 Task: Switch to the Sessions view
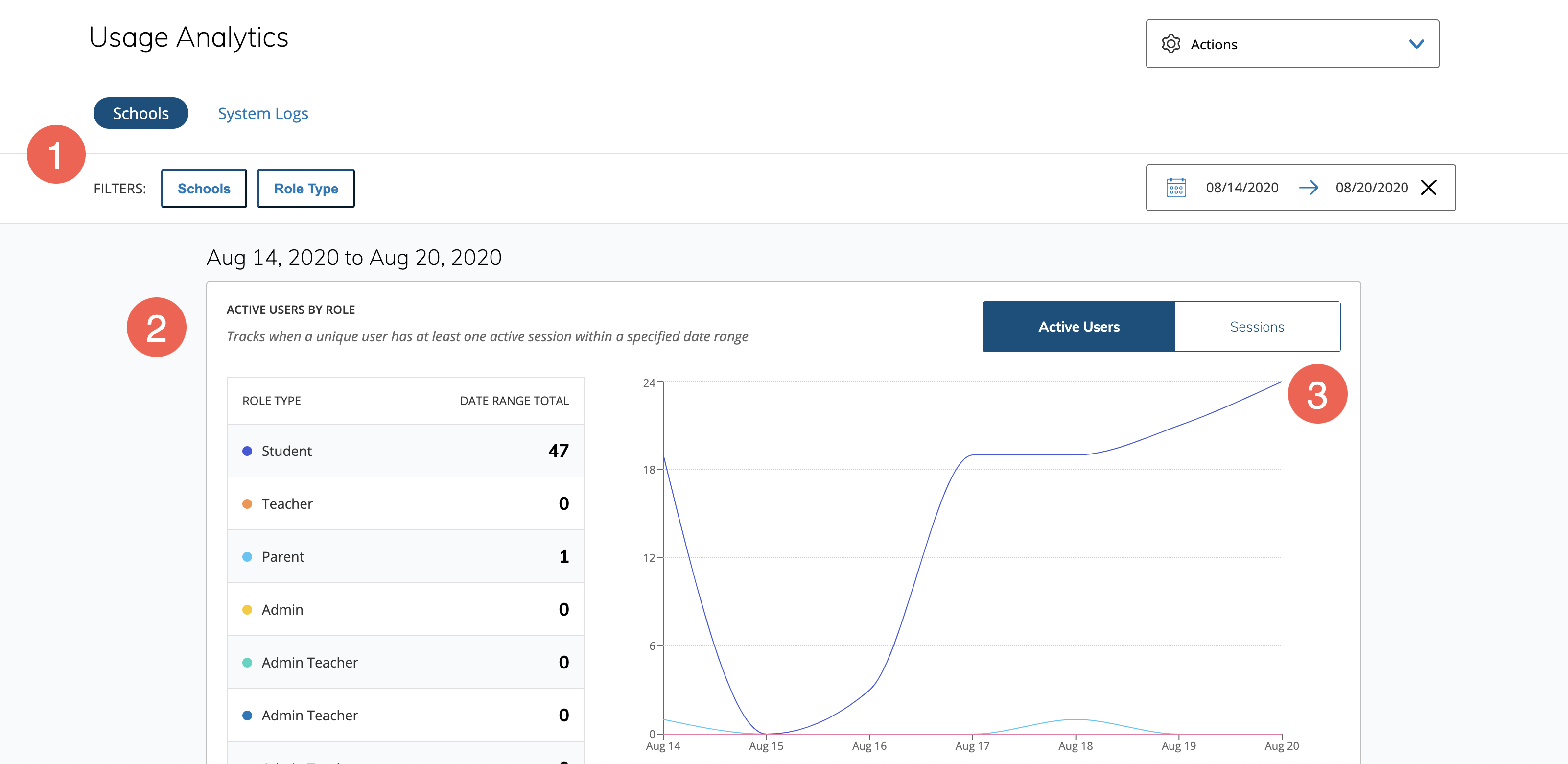point(1256,326)
